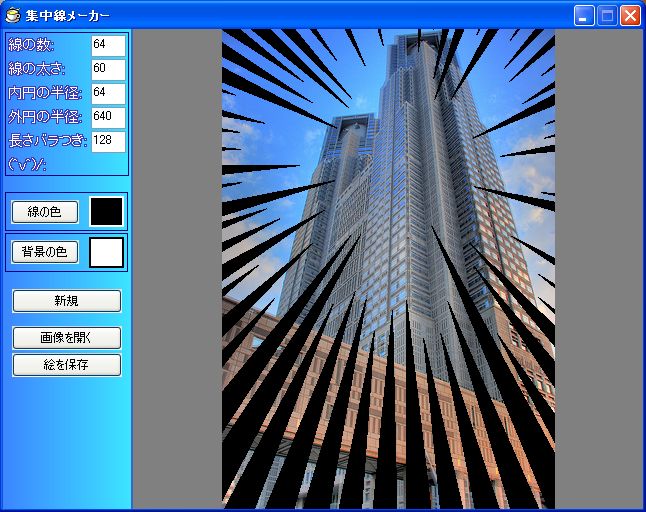Open the 線の色 color chooser button
Screen dimensions: 646x512
click(45, 212)
